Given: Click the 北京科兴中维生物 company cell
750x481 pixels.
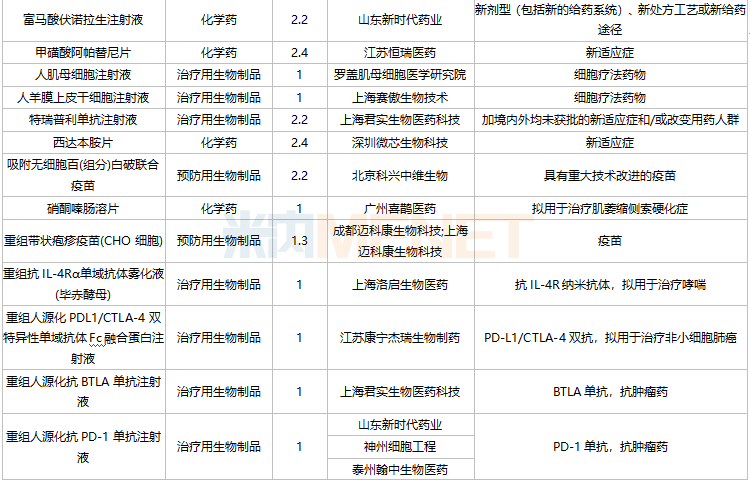Looking at the screenshot, I should (x=399, y=175).
